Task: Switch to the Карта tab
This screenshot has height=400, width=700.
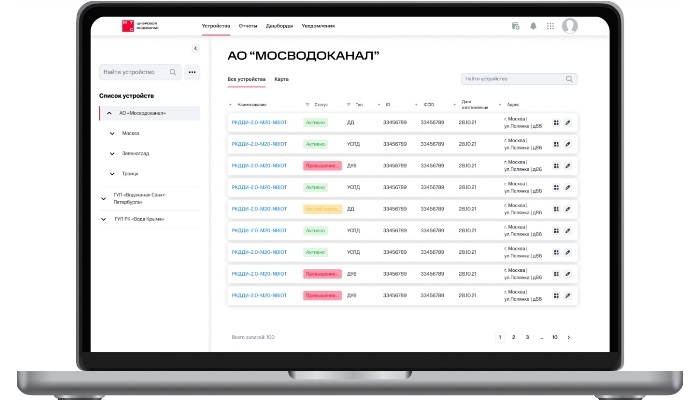Action: point(282,79)
